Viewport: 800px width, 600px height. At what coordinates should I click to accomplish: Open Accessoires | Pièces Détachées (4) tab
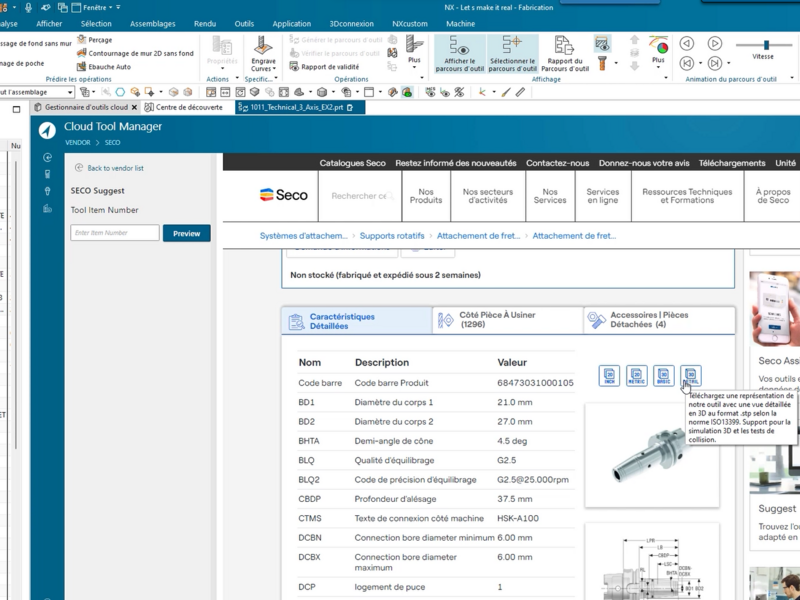pyautogui.click(x=659, y=320)
